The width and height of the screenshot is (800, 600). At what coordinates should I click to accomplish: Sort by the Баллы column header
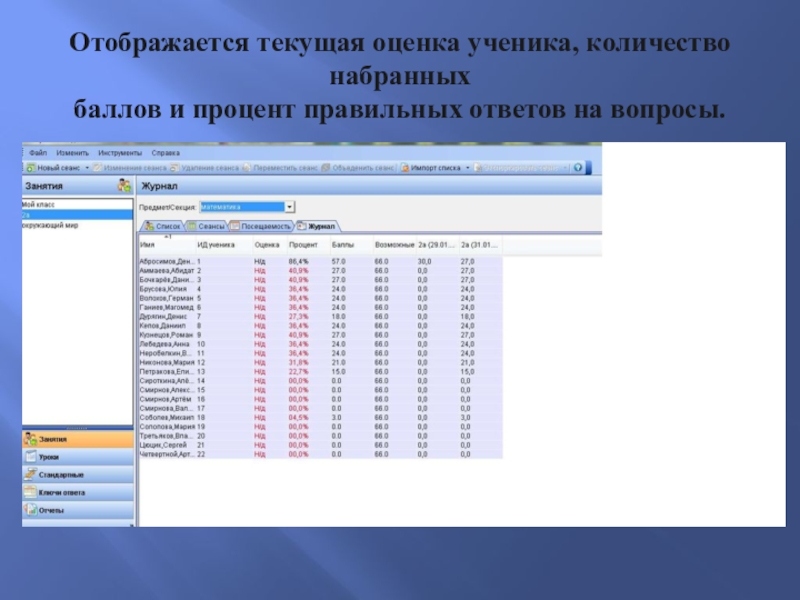pos(351,245)
